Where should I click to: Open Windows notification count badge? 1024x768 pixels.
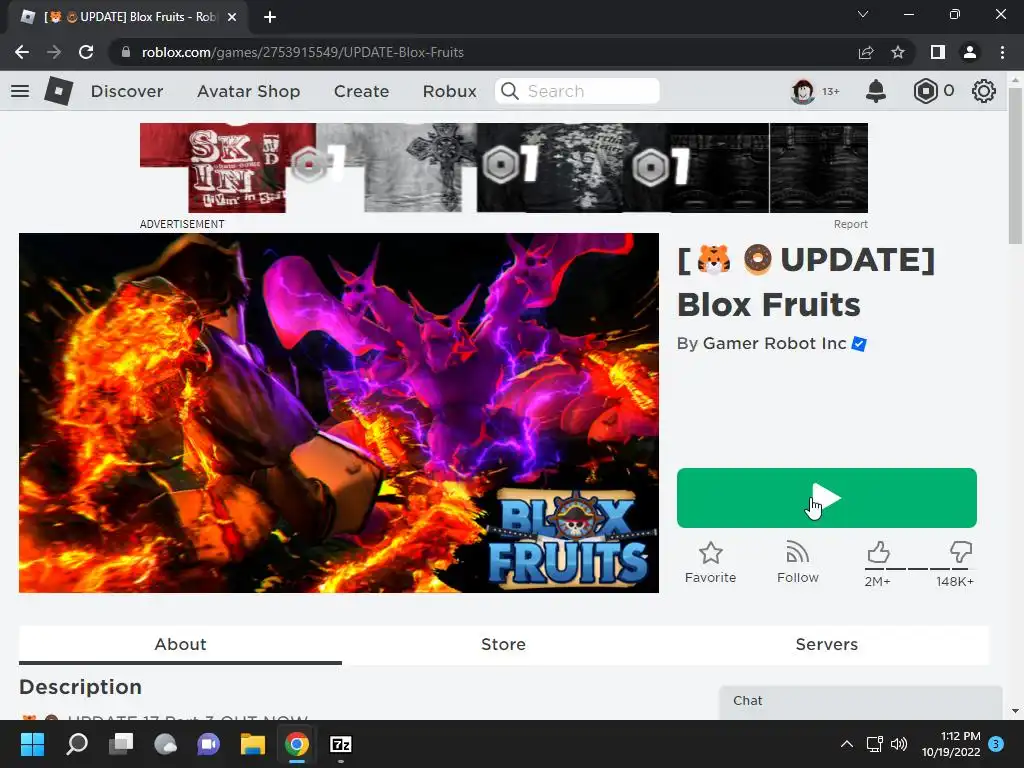[996, 744]
